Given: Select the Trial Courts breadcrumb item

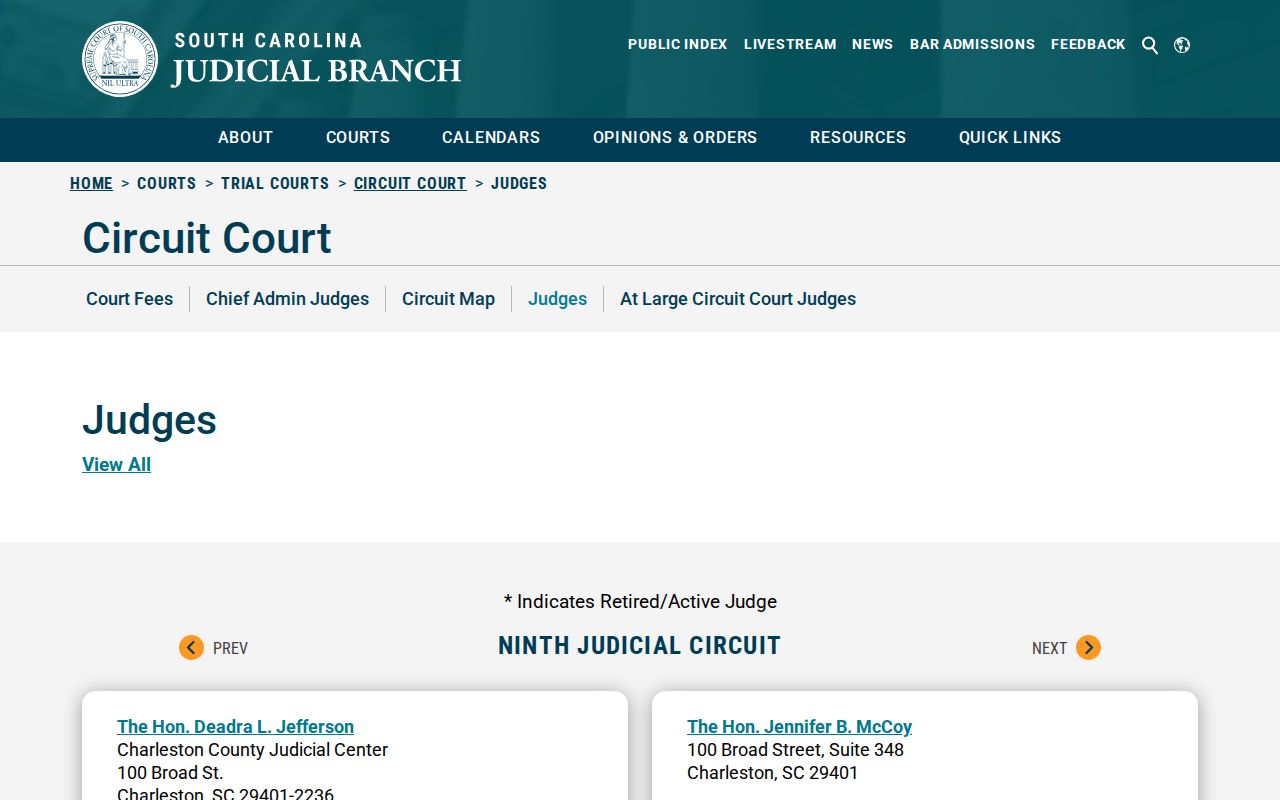Looking at the screenshot, I should (275, 184).
